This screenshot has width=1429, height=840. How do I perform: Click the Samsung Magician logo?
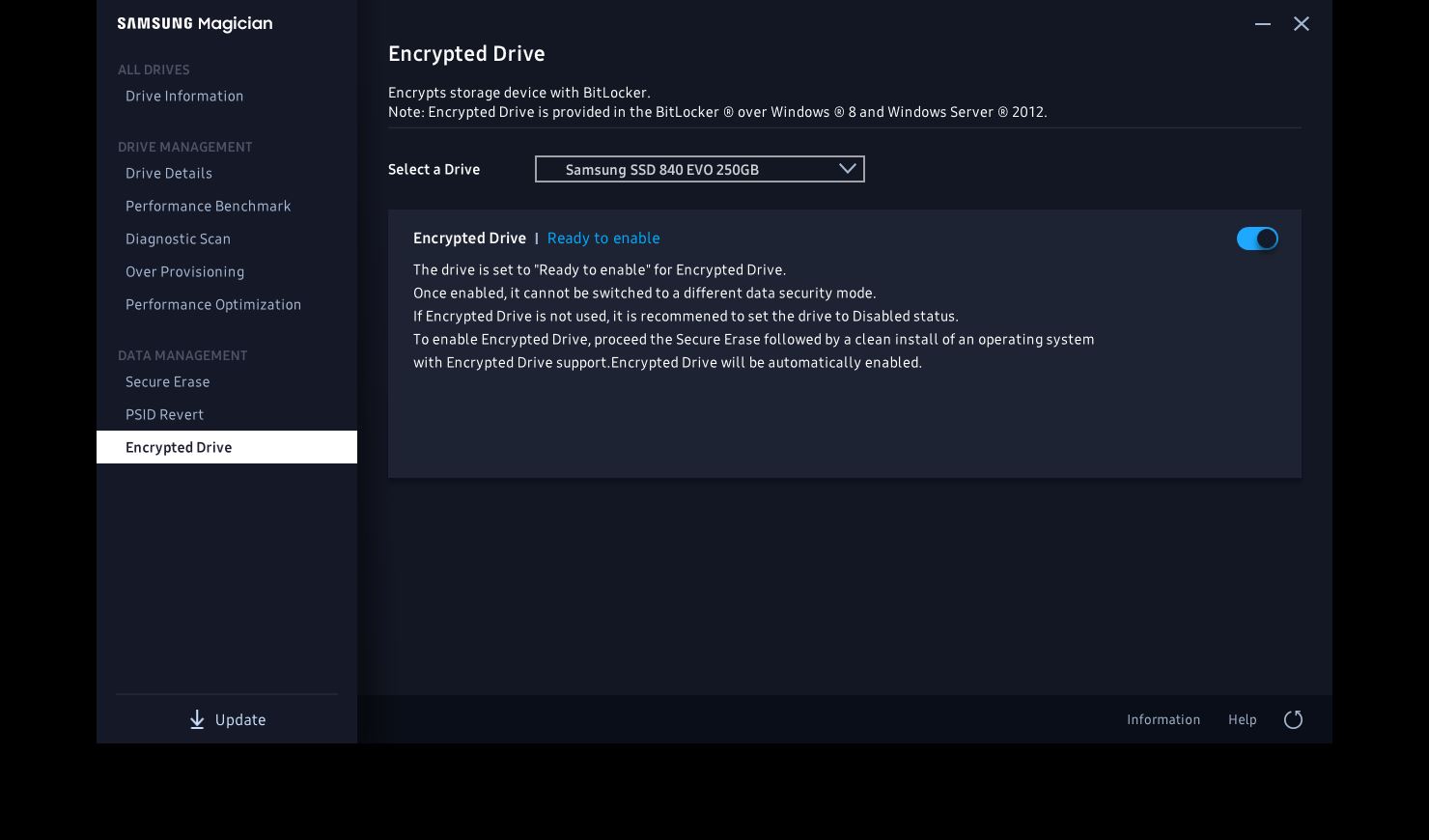(195, 23)
